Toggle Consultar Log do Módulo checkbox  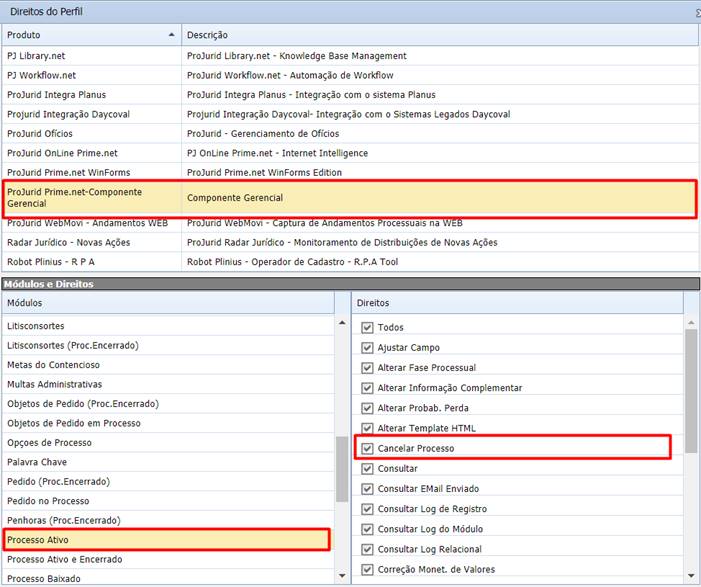[x=367, y=529]
